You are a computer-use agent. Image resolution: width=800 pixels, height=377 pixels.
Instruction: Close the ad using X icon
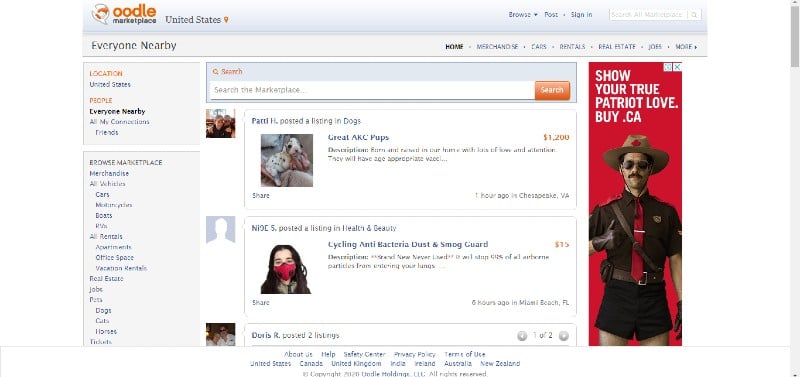tap(678, 67)
